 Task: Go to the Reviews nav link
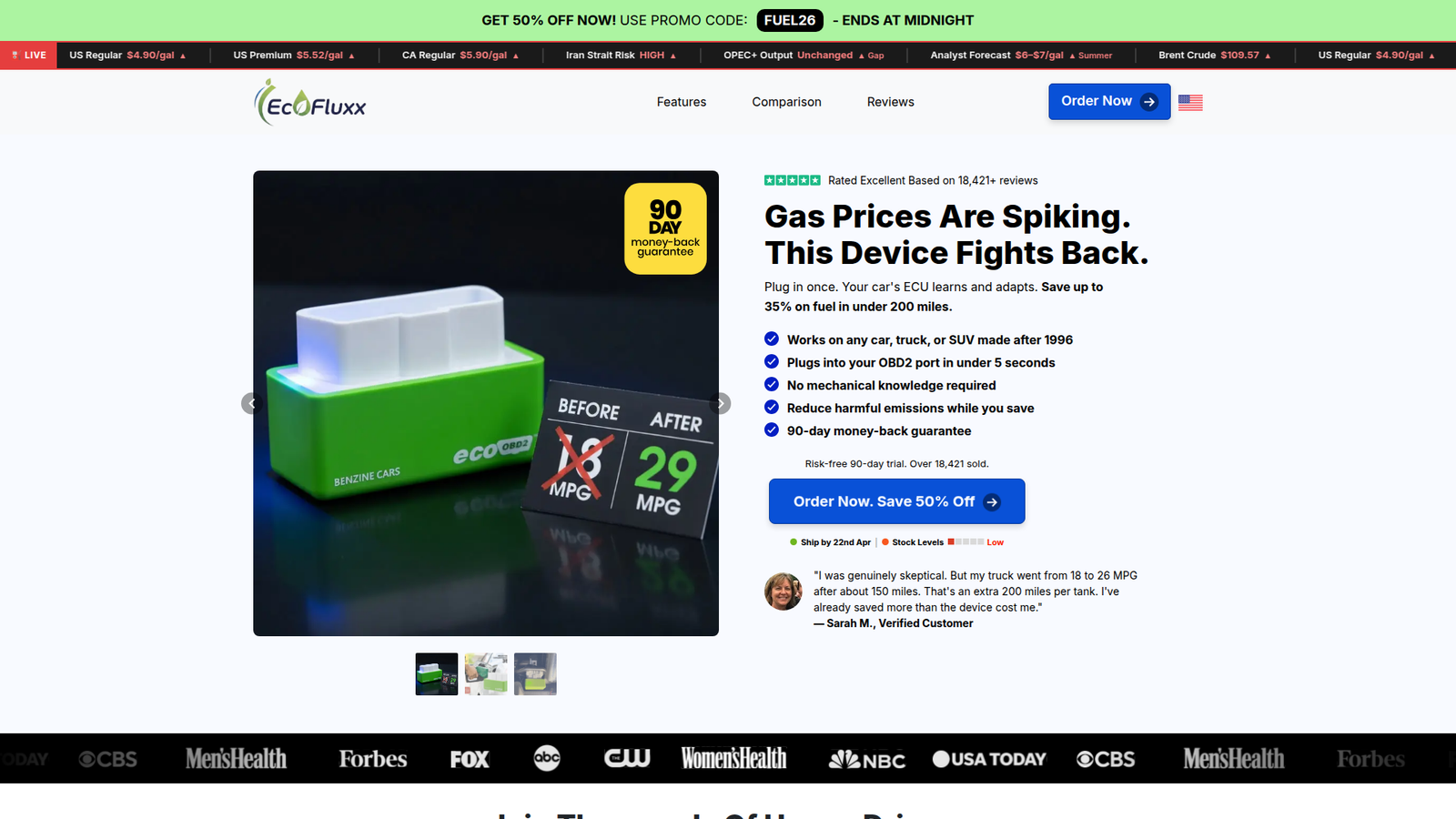891,102
